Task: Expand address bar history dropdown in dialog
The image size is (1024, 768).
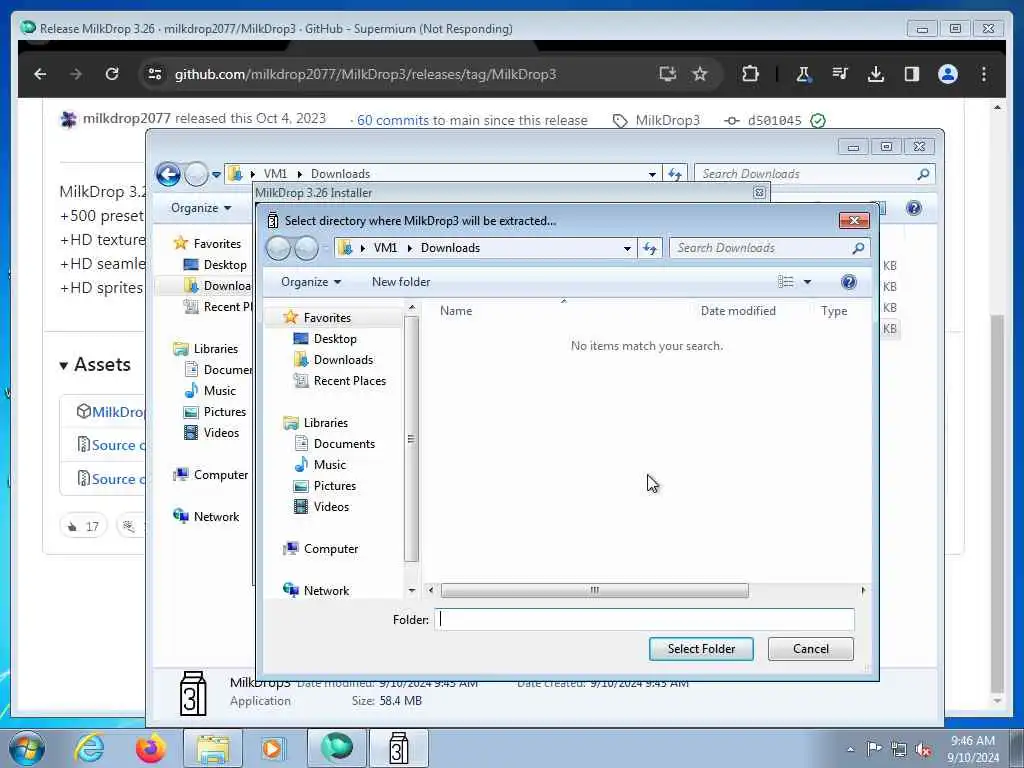Action: coord(627,248)
